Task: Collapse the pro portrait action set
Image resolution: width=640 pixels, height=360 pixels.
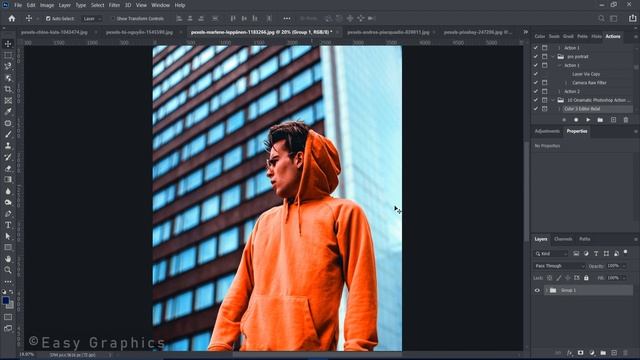Action: [553, 57]
